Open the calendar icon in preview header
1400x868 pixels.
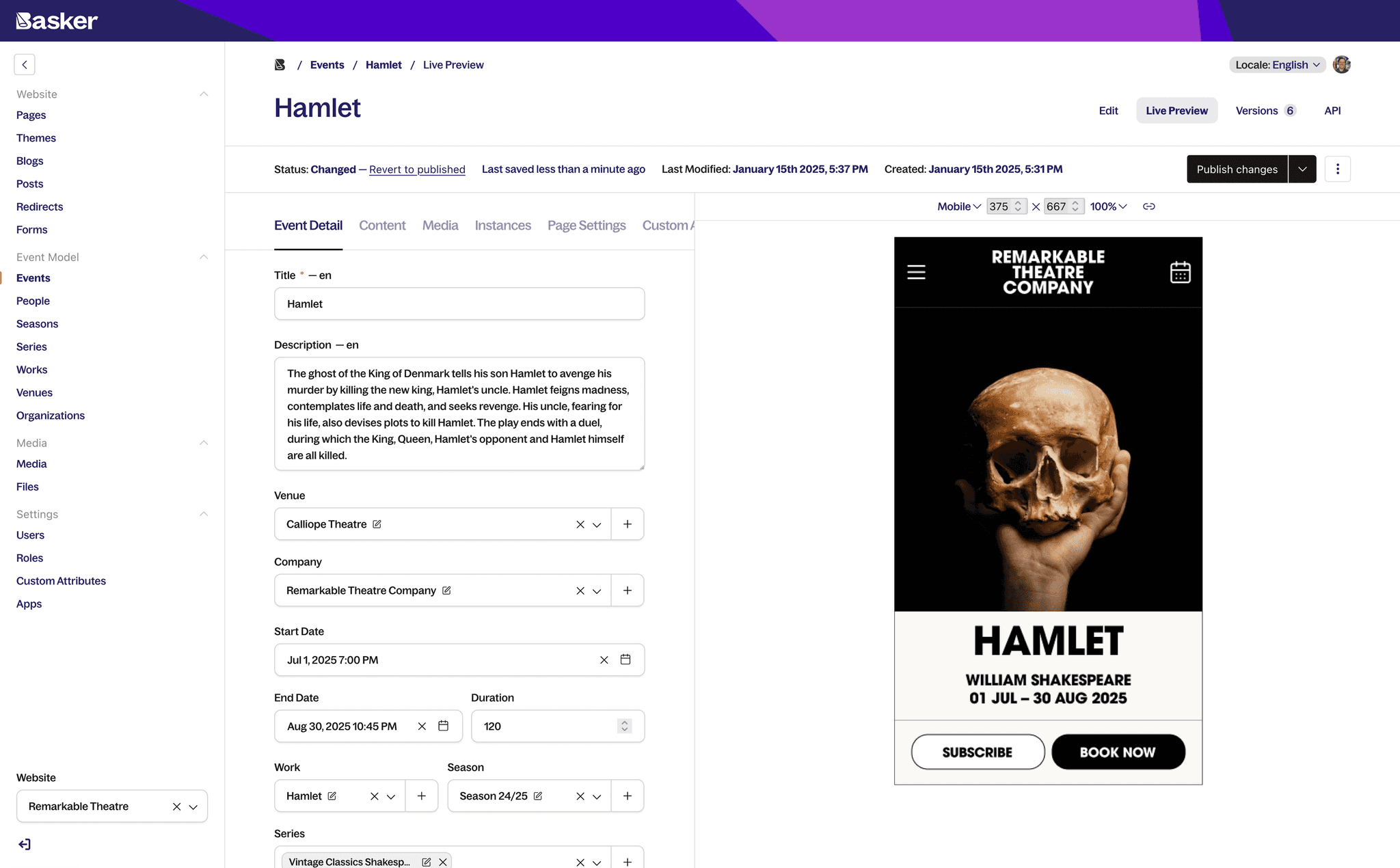(1180, 272)
